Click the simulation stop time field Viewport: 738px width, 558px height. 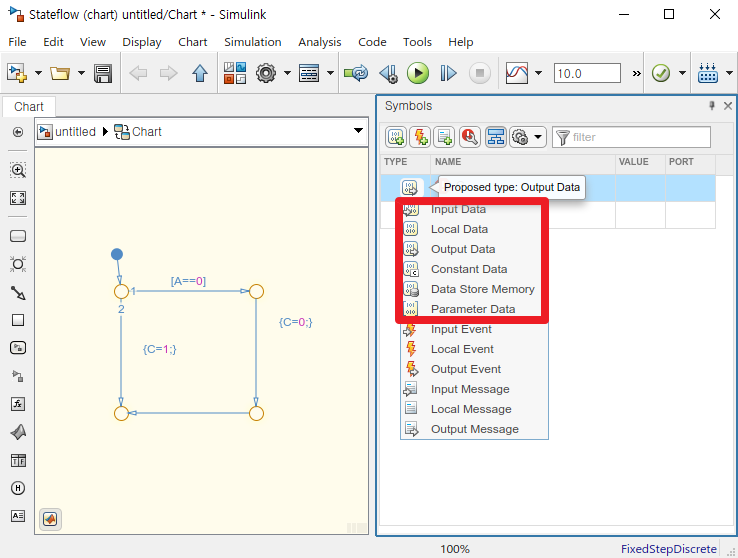click(587, 73)
